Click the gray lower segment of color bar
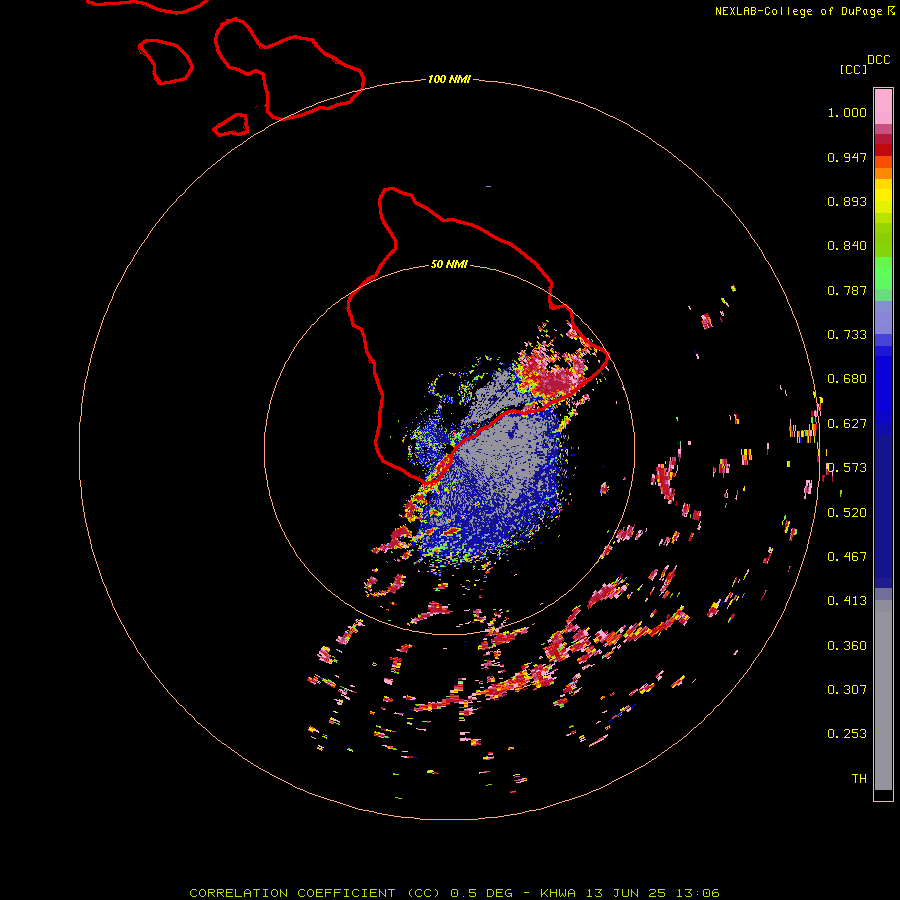The image size is (900, 900). [x=883, y=695]
